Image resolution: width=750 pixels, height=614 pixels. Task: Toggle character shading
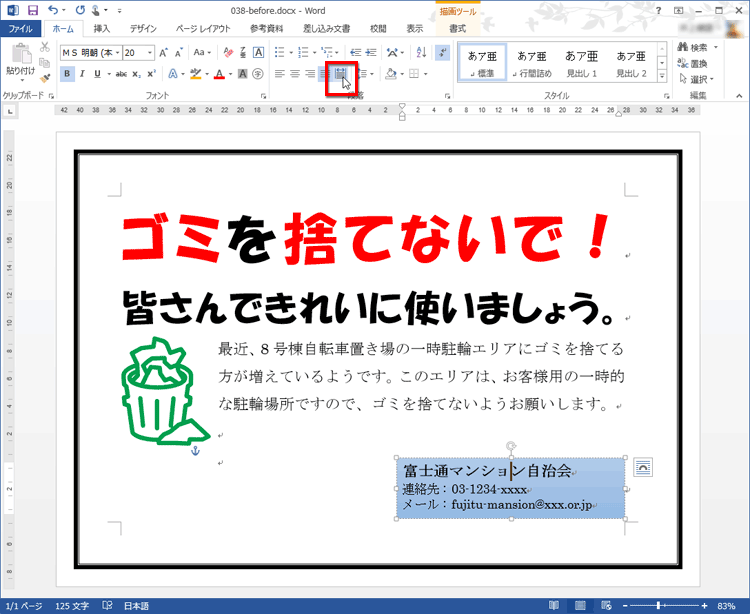(x=243, y=74)
